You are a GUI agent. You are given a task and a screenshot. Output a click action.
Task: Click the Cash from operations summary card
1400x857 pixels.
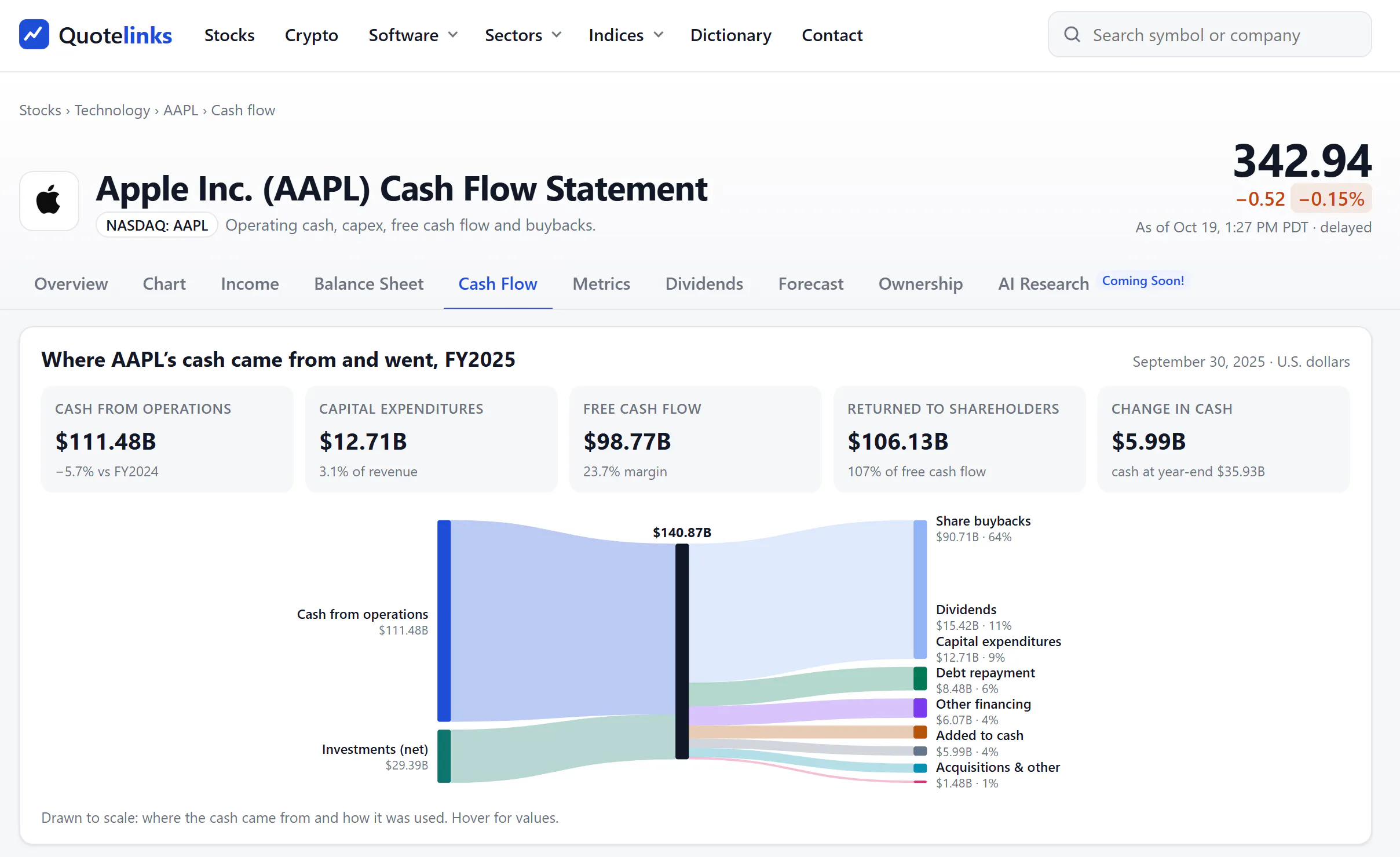pyautogui.click(x=167, y=439)
